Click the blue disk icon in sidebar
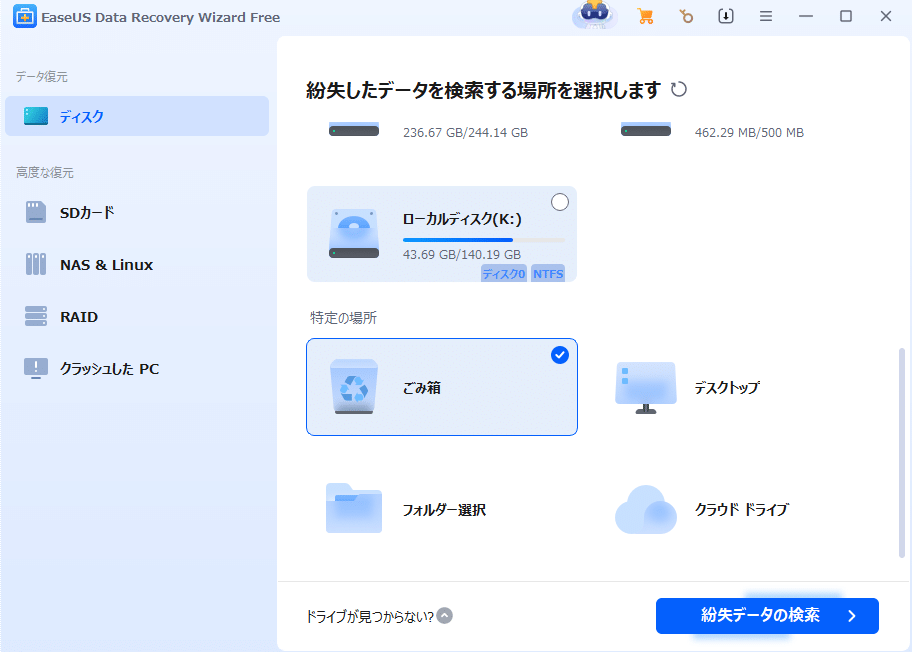The height and width of the screenshot is (652, 912). point(35,116)
